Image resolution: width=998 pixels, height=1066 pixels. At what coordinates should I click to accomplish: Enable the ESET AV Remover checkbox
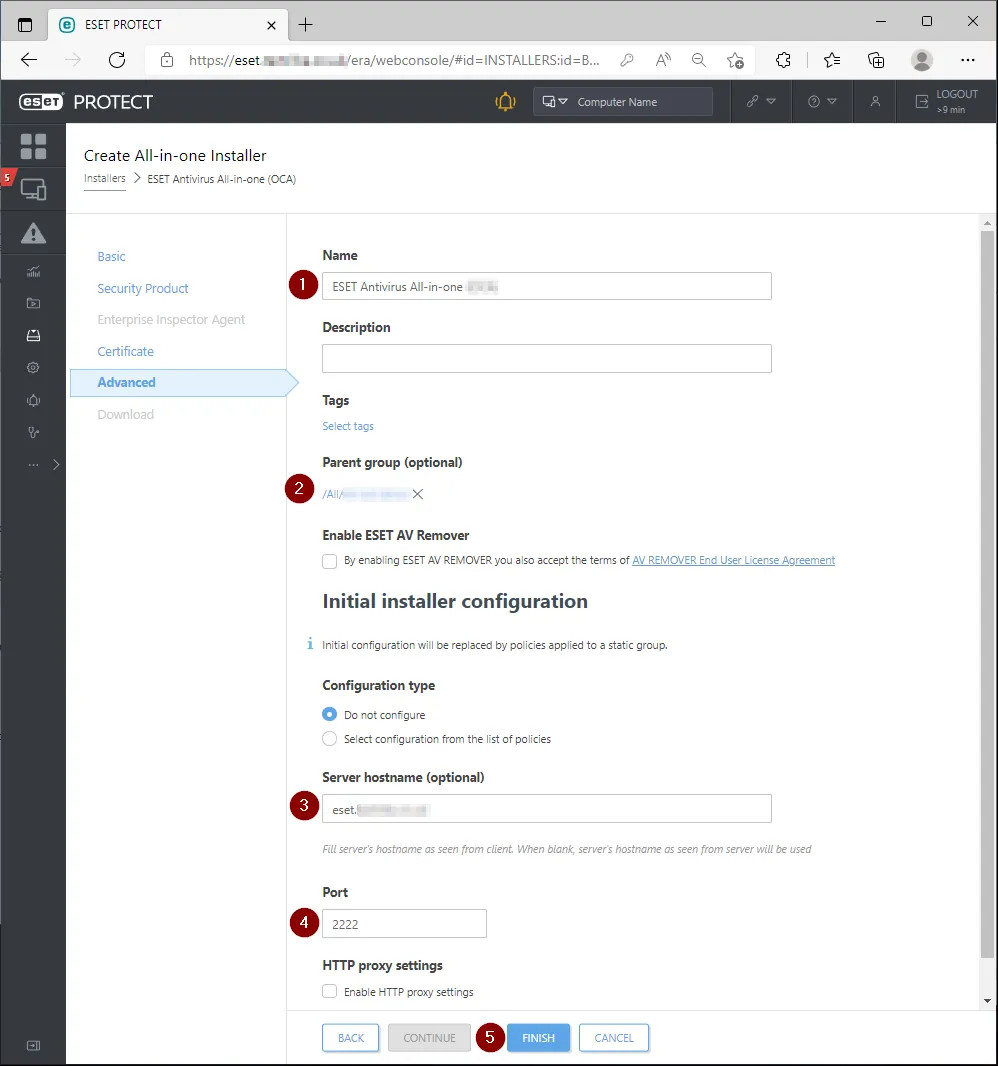[x=330, y=561]
